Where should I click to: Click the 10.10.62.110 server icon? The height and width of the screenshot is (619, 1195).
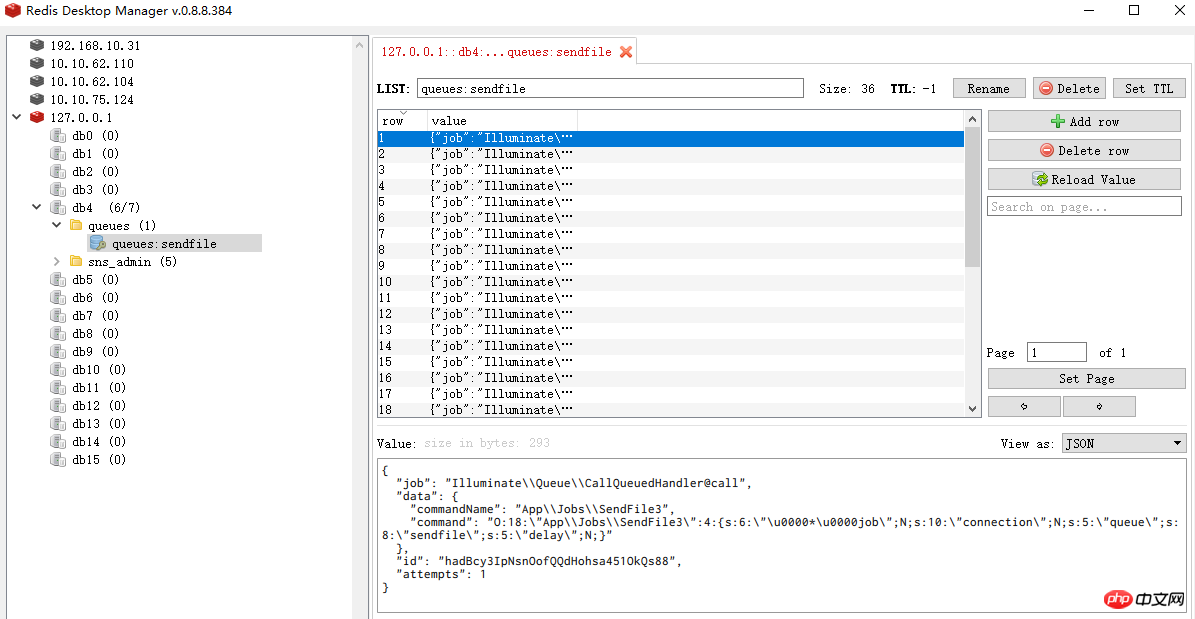(x=37, y=63)
